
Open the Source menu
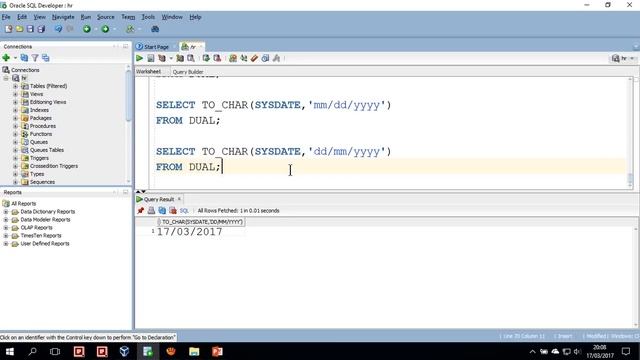coord(106,17)
